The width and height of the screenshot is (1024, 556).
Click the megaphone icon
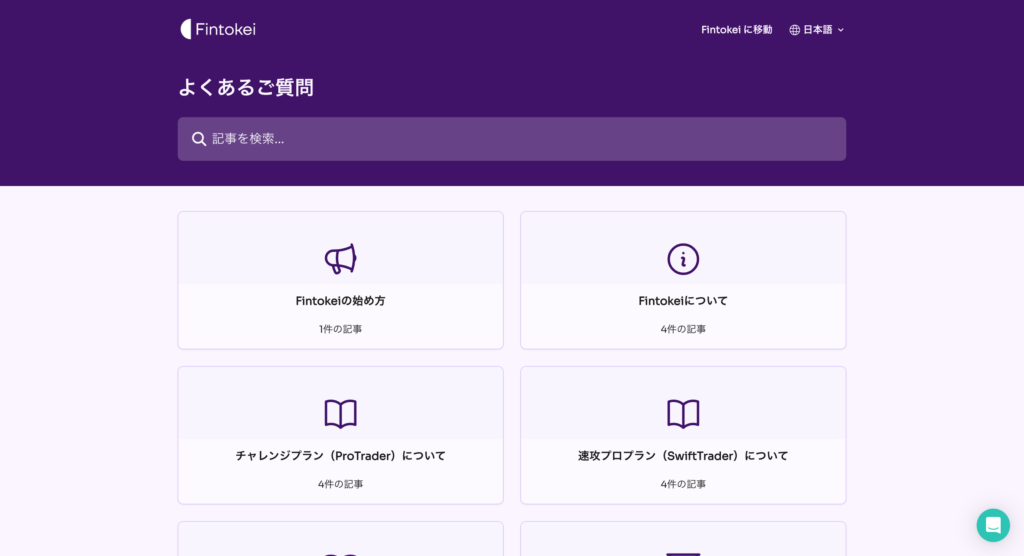[341, 259]
